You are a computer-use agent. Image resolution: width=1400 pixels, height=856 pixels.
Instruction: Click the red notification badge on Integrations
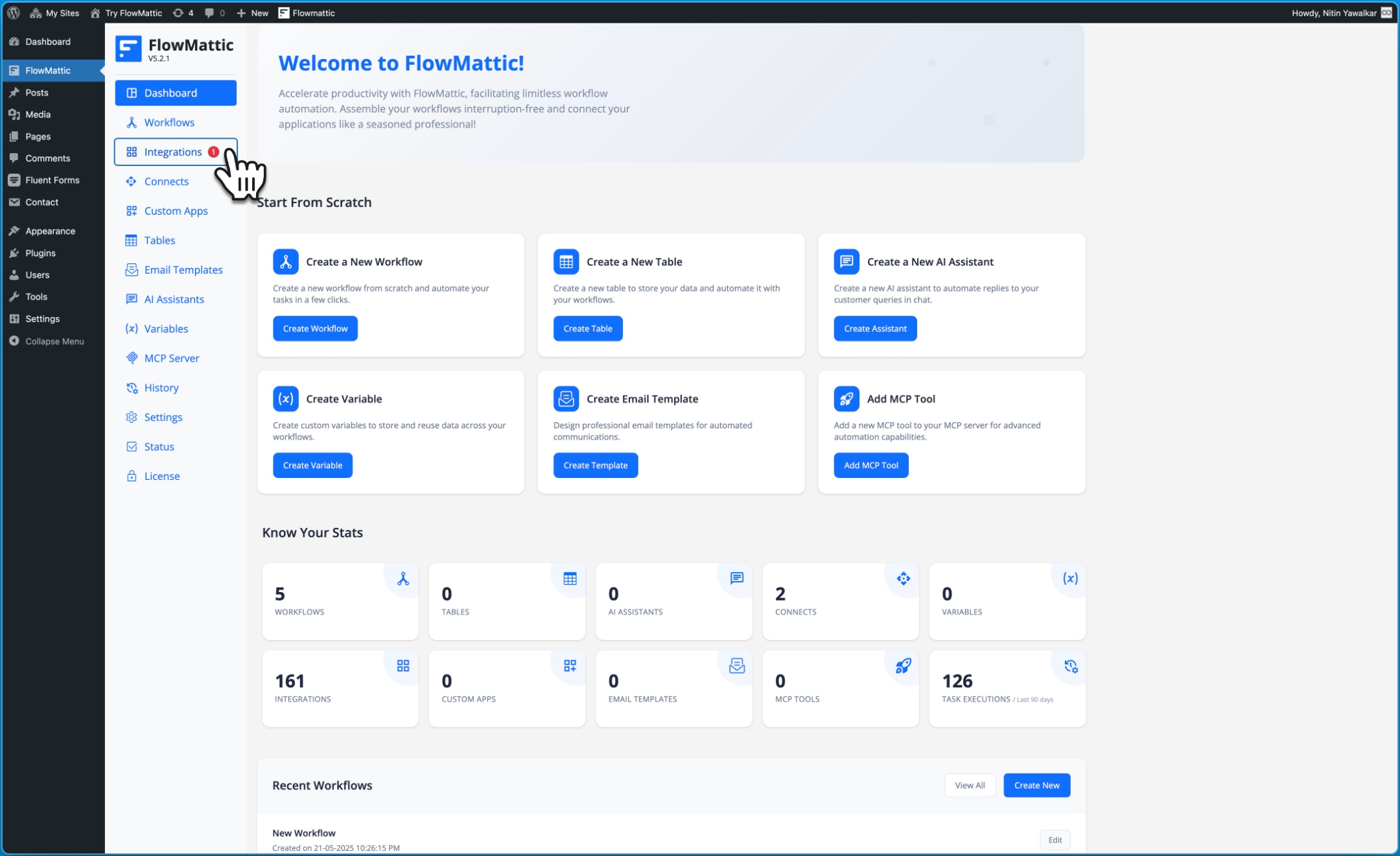(x=213, y=152)
